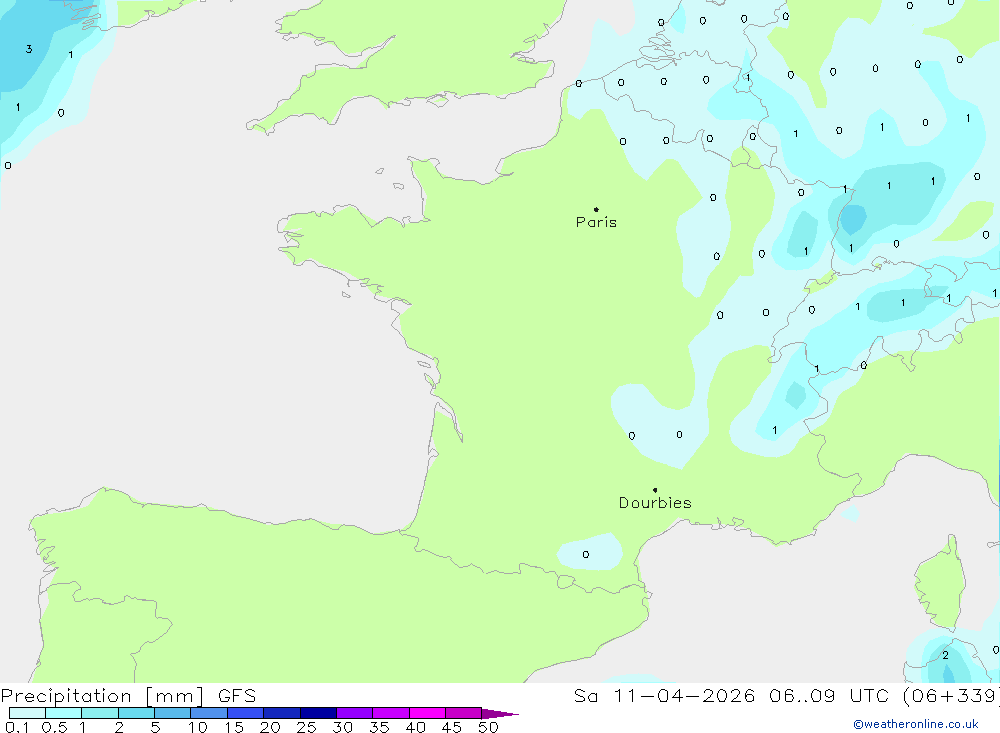Click the legend label 35

point(379,727)
